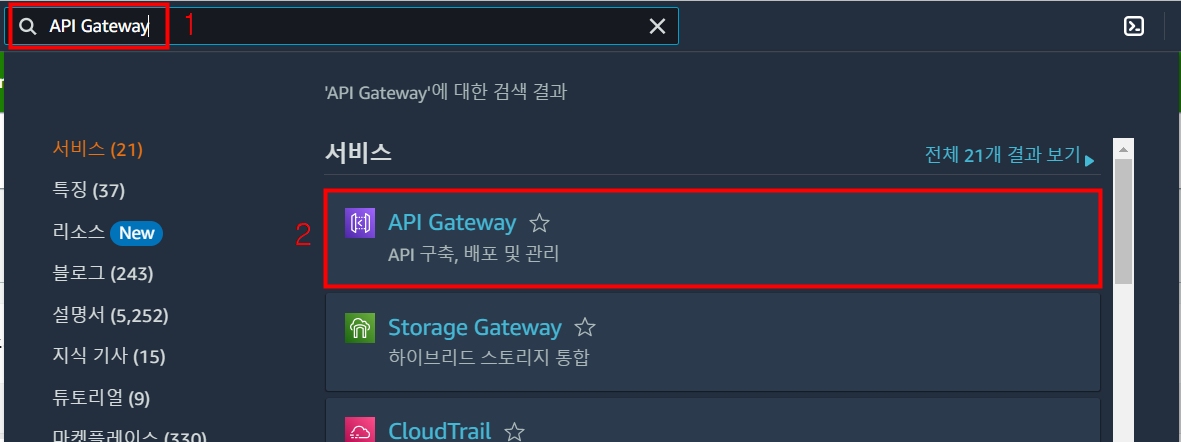Open the 리소스 New category
Image resolution: width=1181 pixels, height=442 pixels.
tap(108, 233)
